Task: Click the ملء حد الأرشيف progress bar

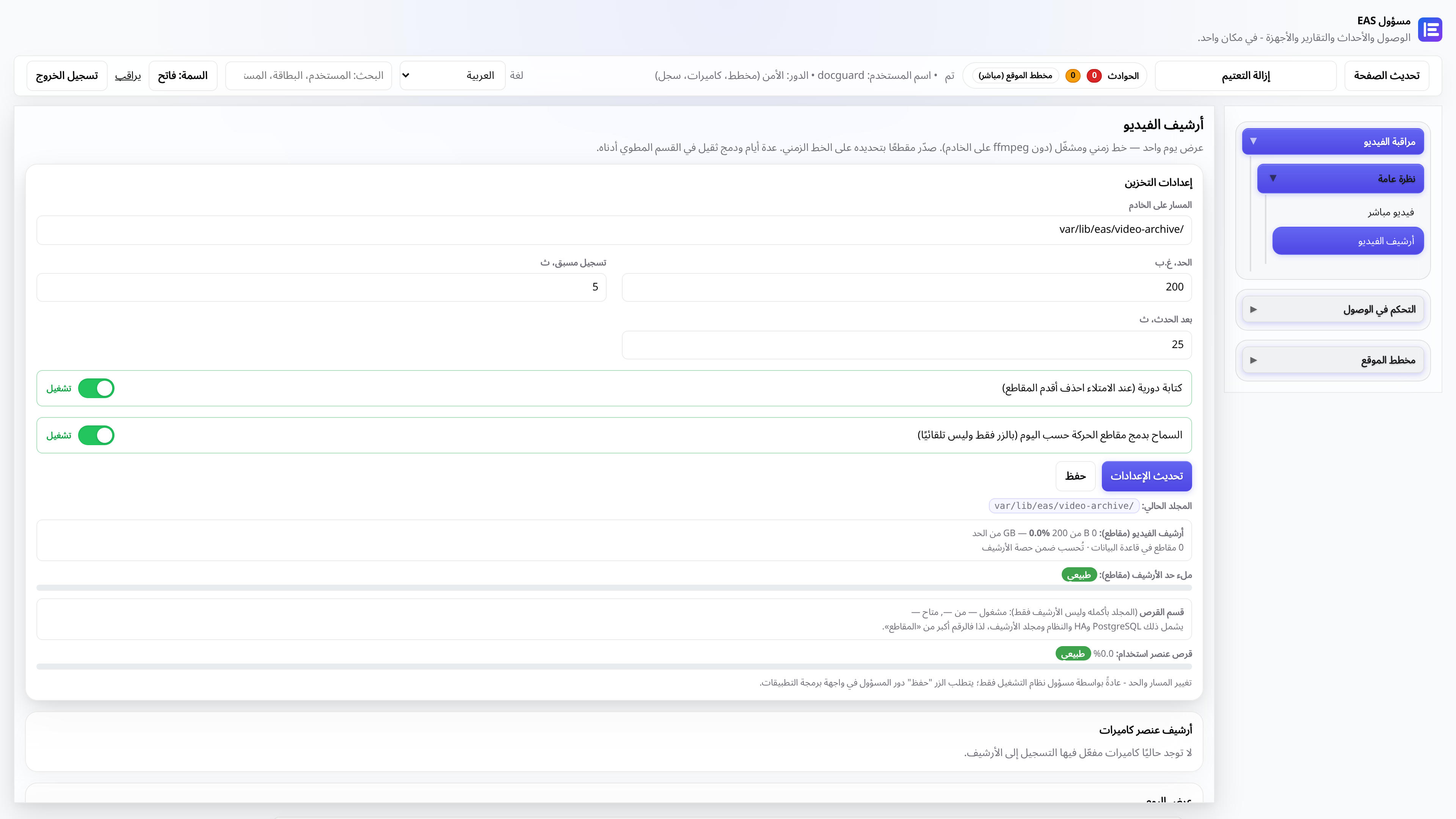Action: tap(614, 588)
